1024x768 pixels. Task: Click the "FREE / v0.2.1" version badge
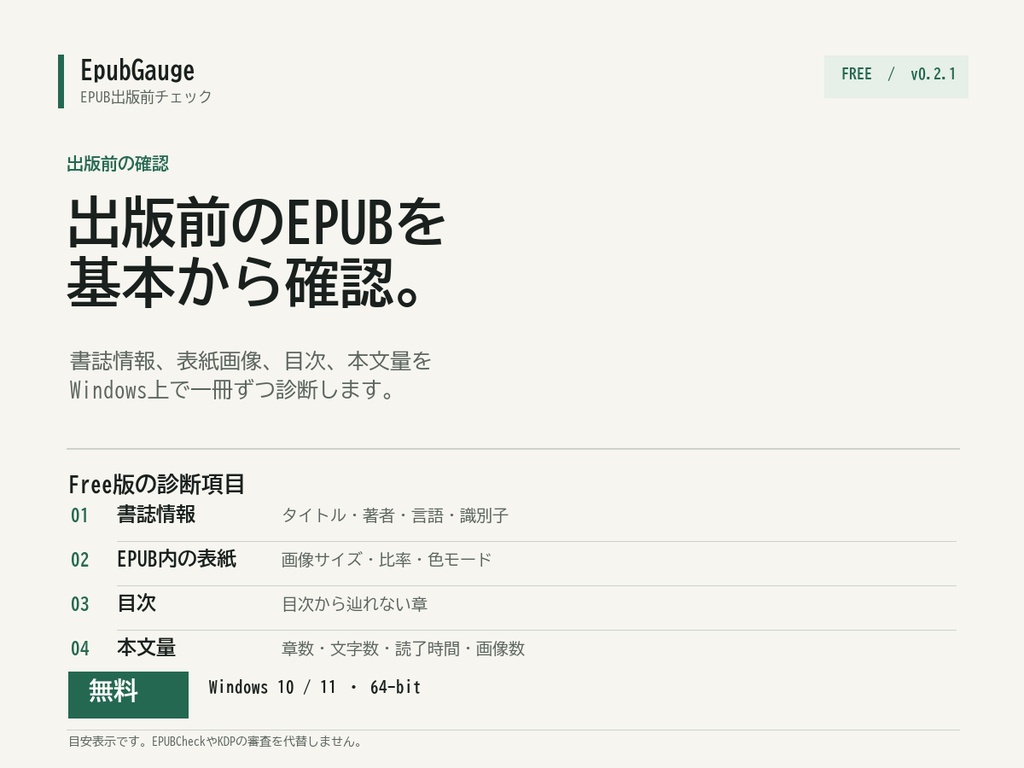pyautogui.click(x=896, y=76)
